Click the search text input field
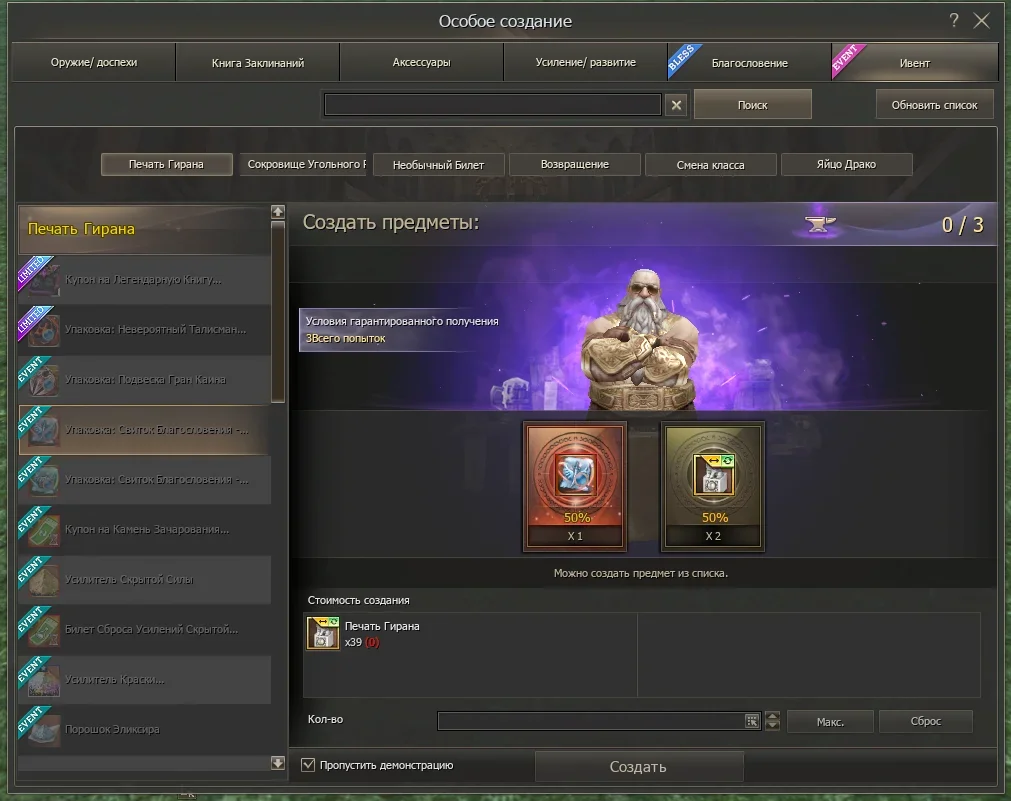Image resolution: width=1011 pixels, height=801 pixels. click(x=493, y=104)
